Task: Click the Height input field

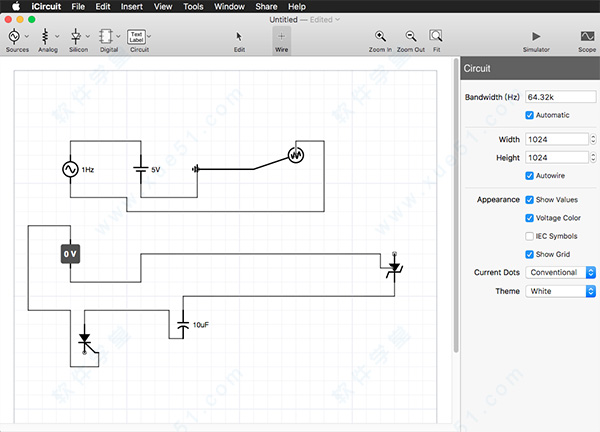Action: pyautogui.click(x=557, y=158)
